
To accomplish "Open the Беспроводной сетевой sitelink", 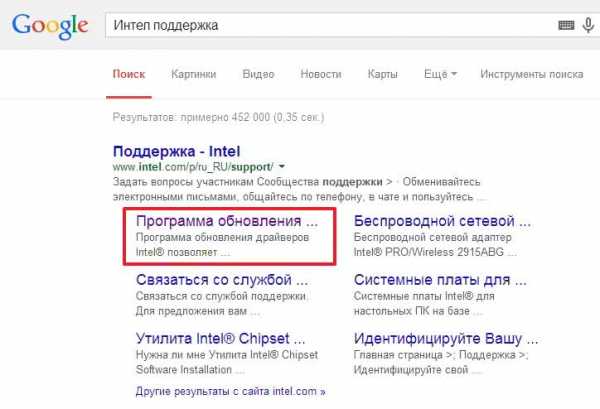I will pyautogui.click(x=442, y=221).
